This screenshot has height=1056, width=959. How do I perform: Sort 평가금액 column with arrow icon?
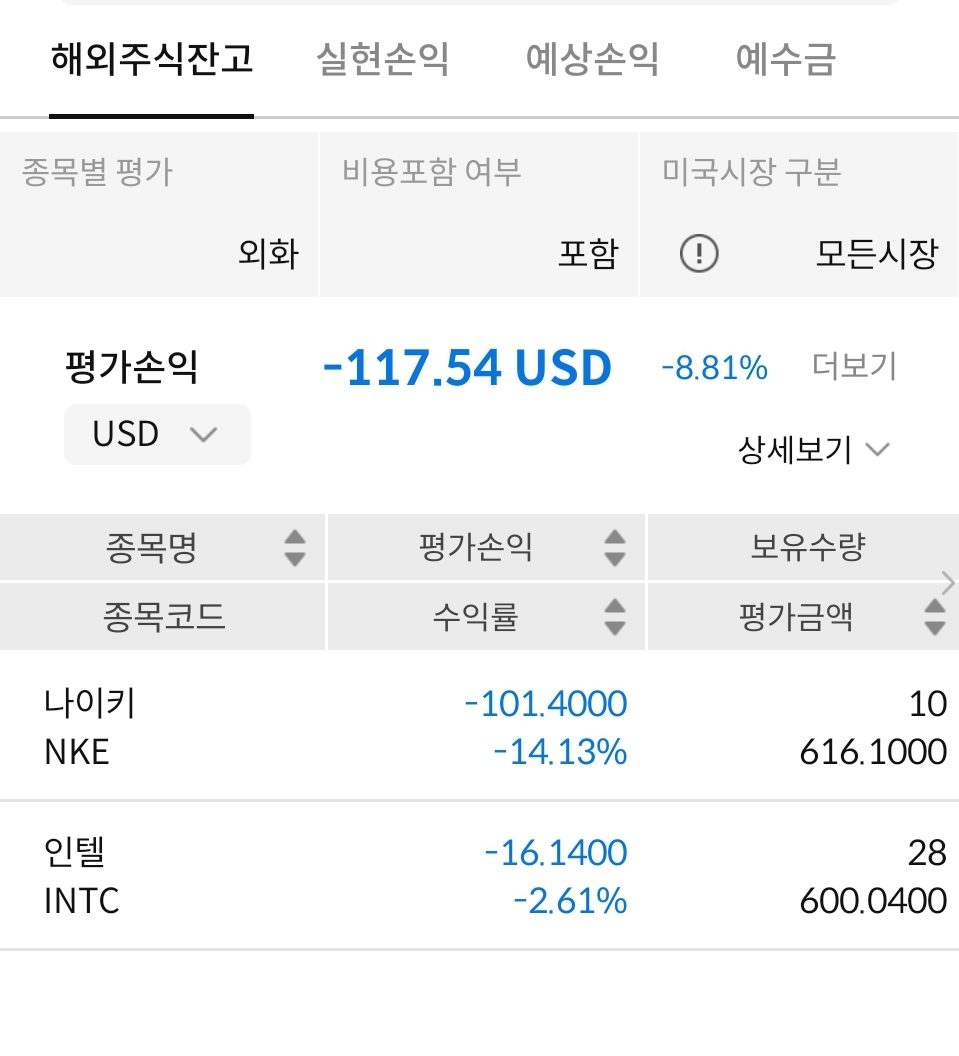coord(934,617)
